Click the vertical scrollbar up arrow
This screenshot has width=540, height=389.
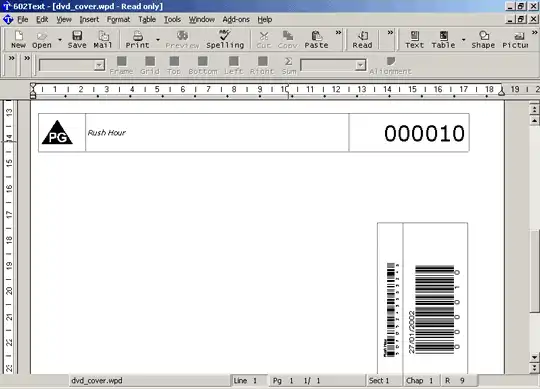tap(534, 121)
